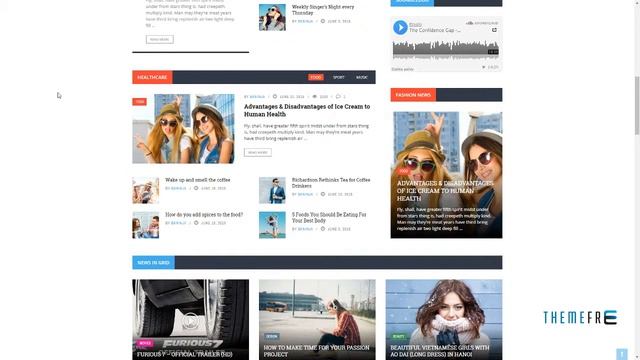Click Read More under the ice cream article
This screenshot has width=640, height=360.
coord(258,152)
